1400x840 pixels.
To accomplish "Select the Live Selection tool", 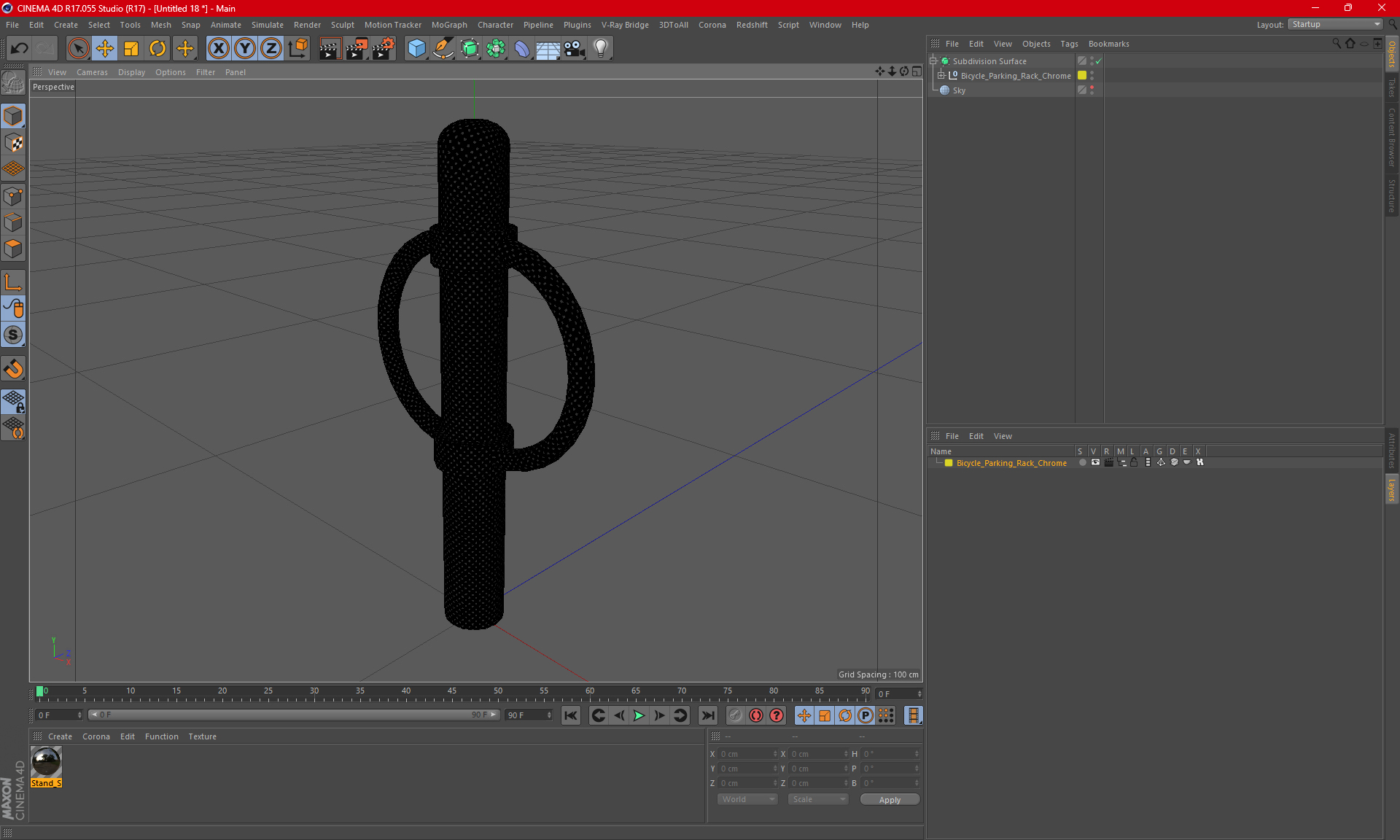I will 78,49.
